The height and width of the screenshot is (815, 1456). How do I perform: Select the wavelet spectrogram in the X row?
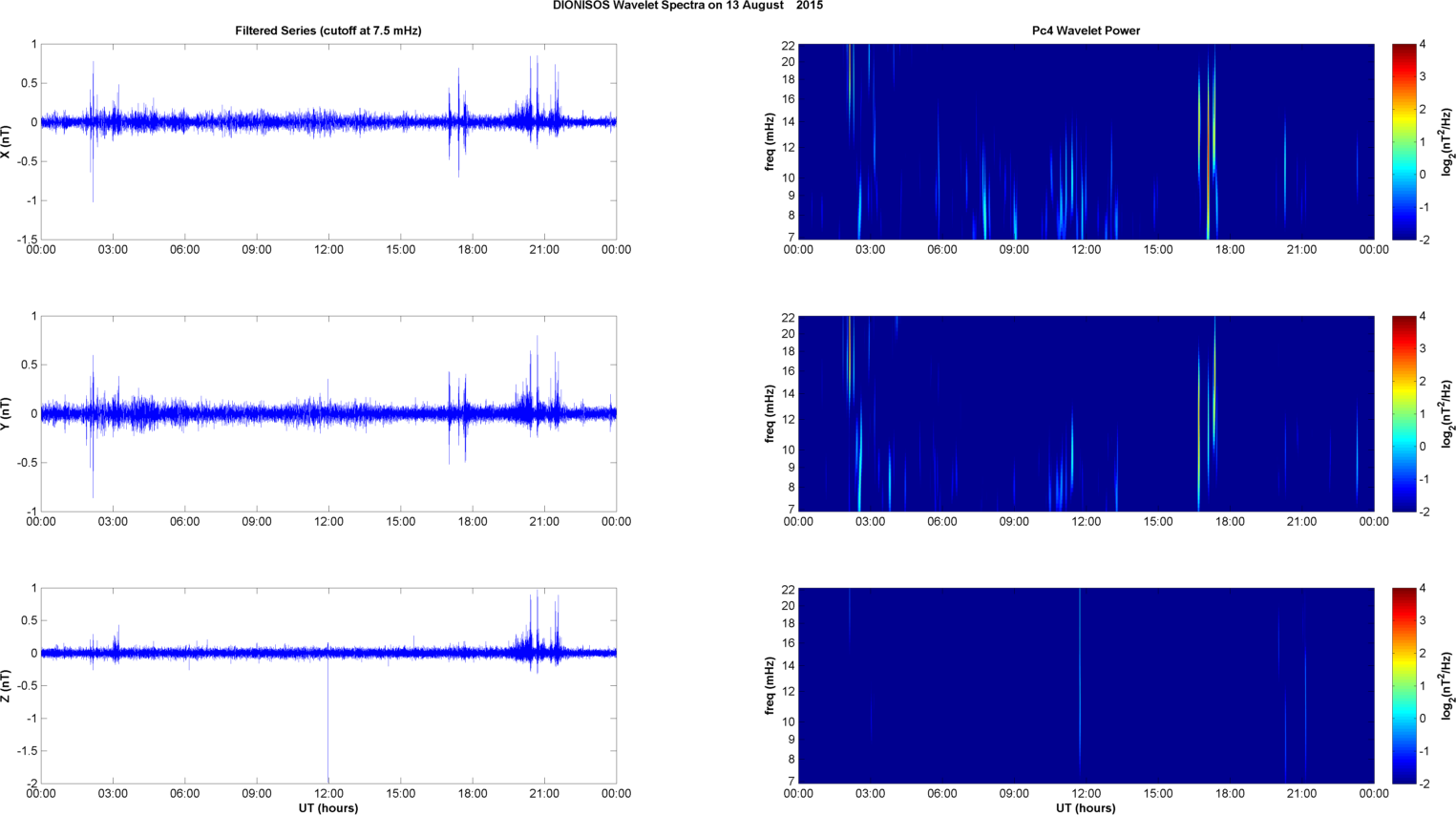tap(1086, 141)
